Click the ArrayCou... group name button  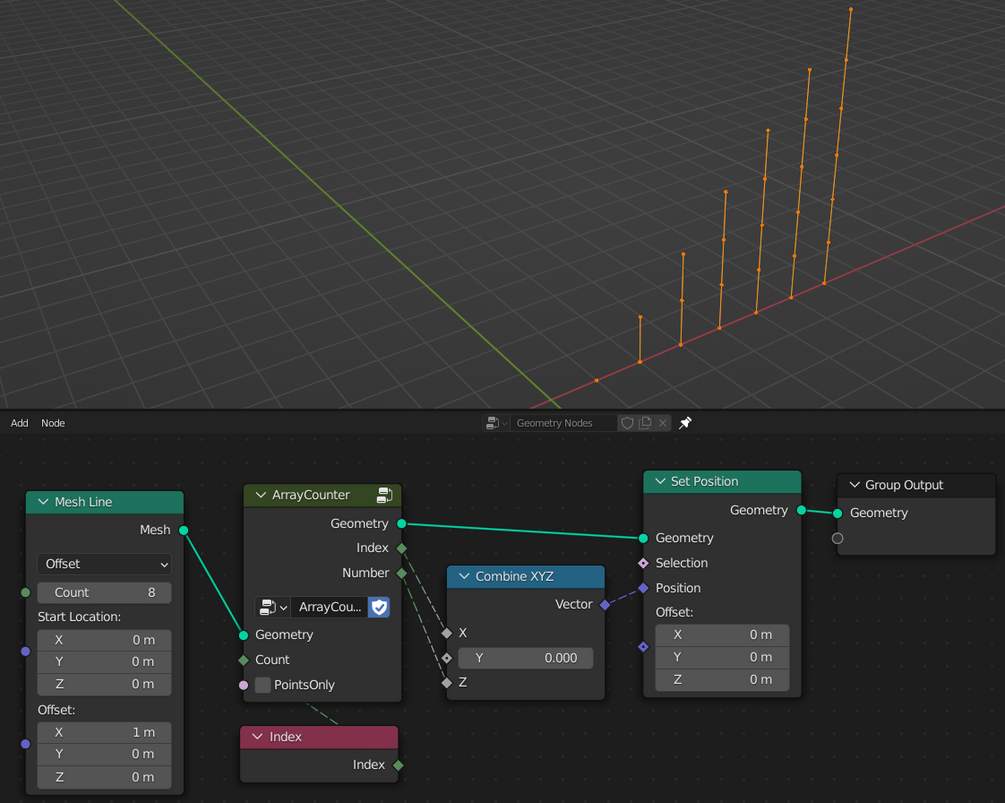pos(329,607)
